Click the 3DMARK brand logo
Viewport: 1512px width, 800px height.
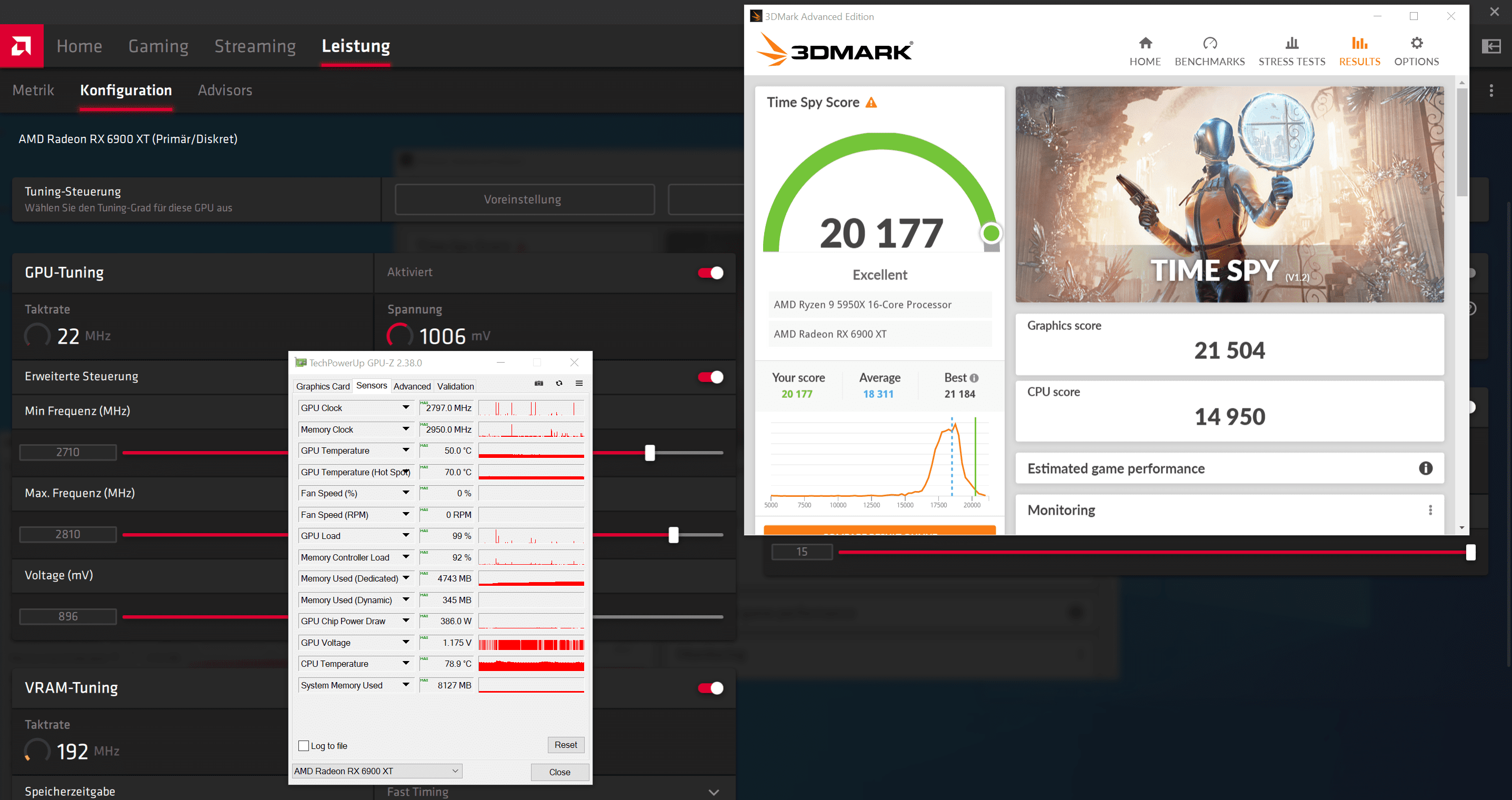click(x=835, y=49)
